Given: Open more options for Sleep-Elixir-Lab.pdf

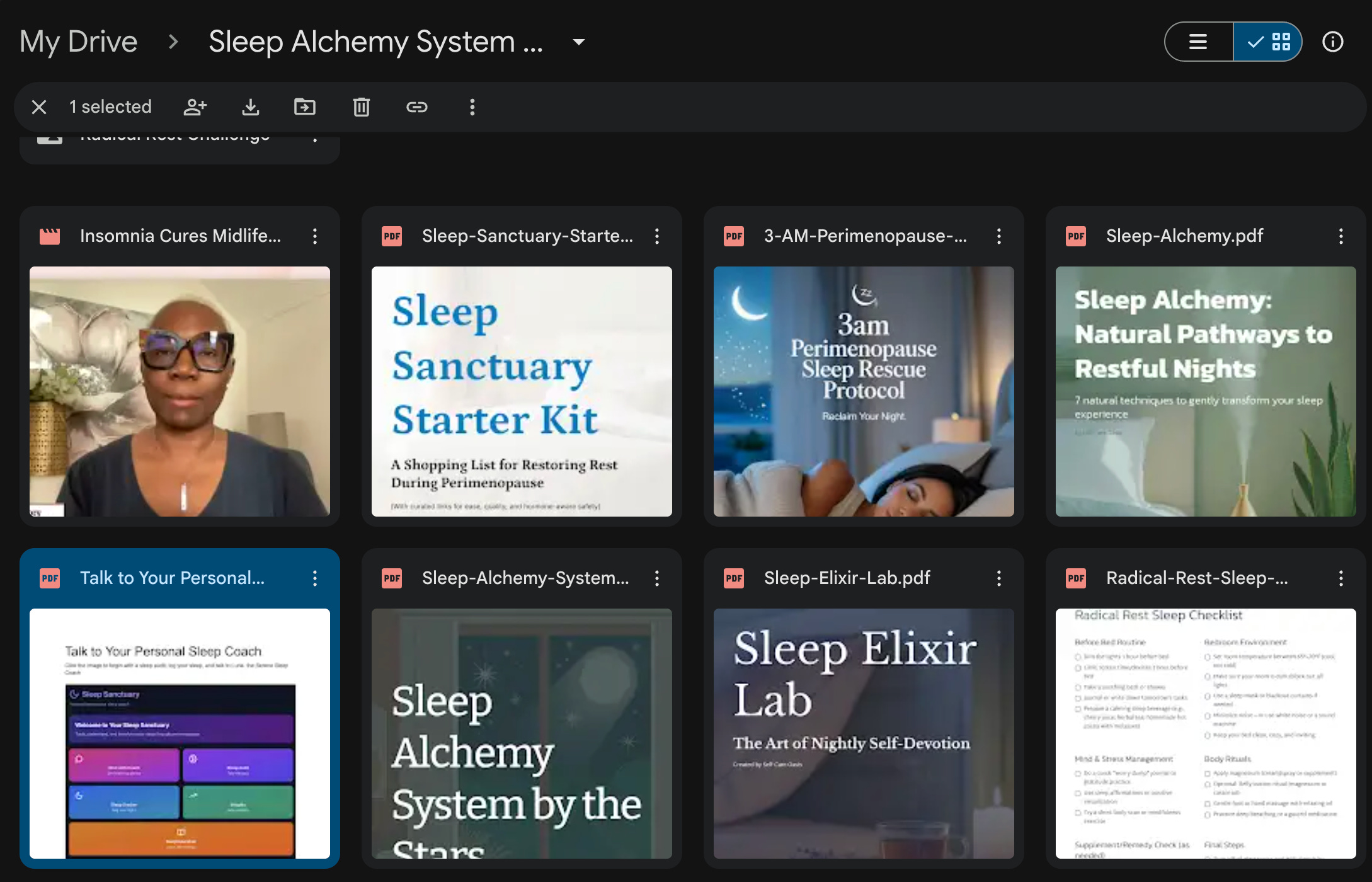Looking at the screenshot, I should click(x=998, y=578).
